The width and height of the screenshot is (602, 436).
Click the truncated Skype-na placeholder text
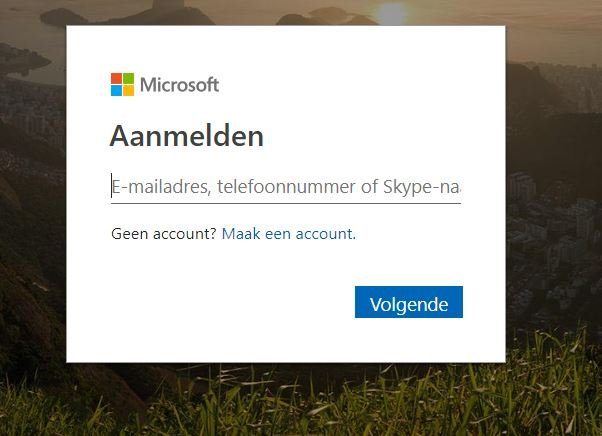[422, 187]
